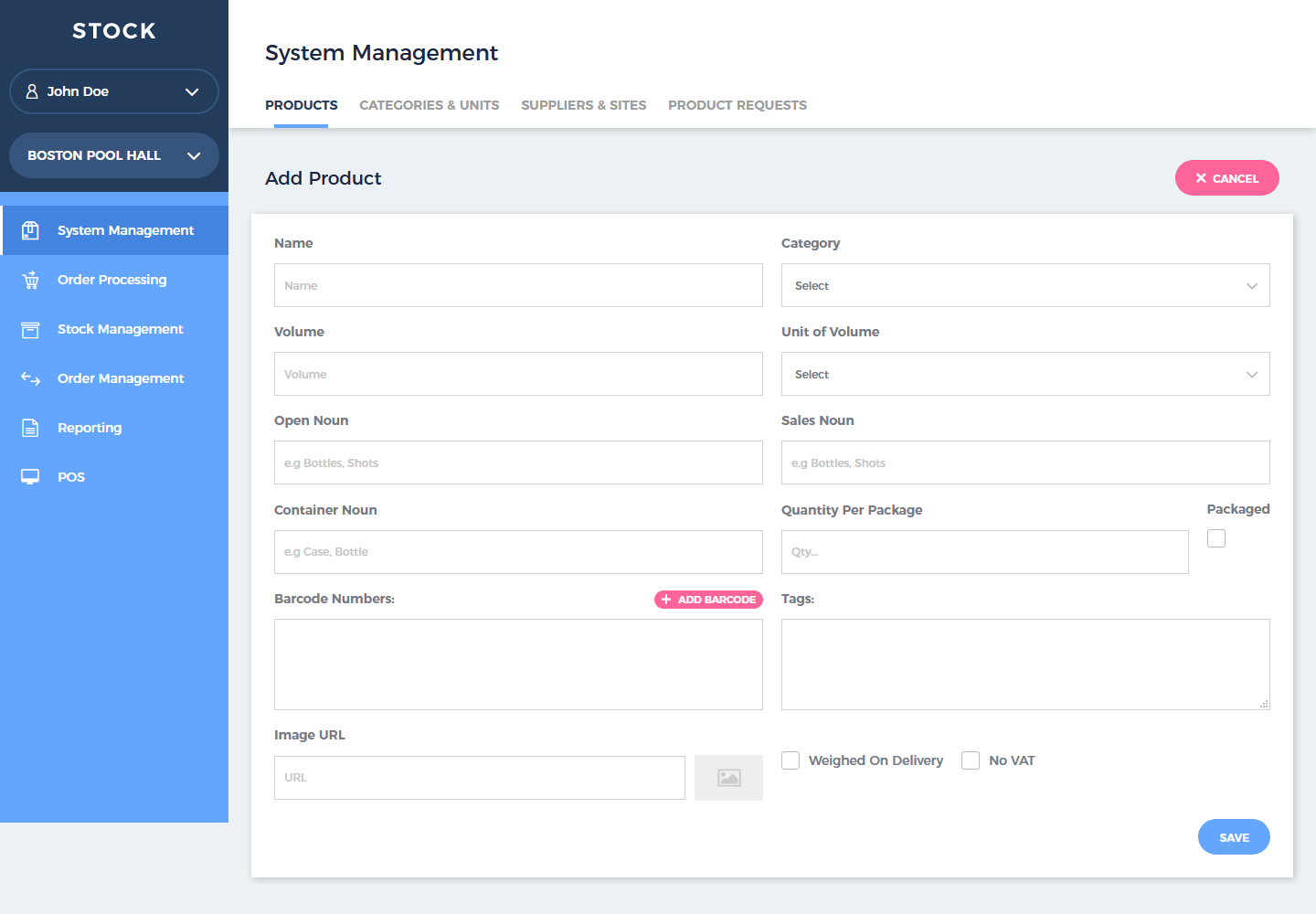Expand the Unit of Volume dropdown
The height and width of the screenshot is (914, 1316).
[x=1024, y=374]
